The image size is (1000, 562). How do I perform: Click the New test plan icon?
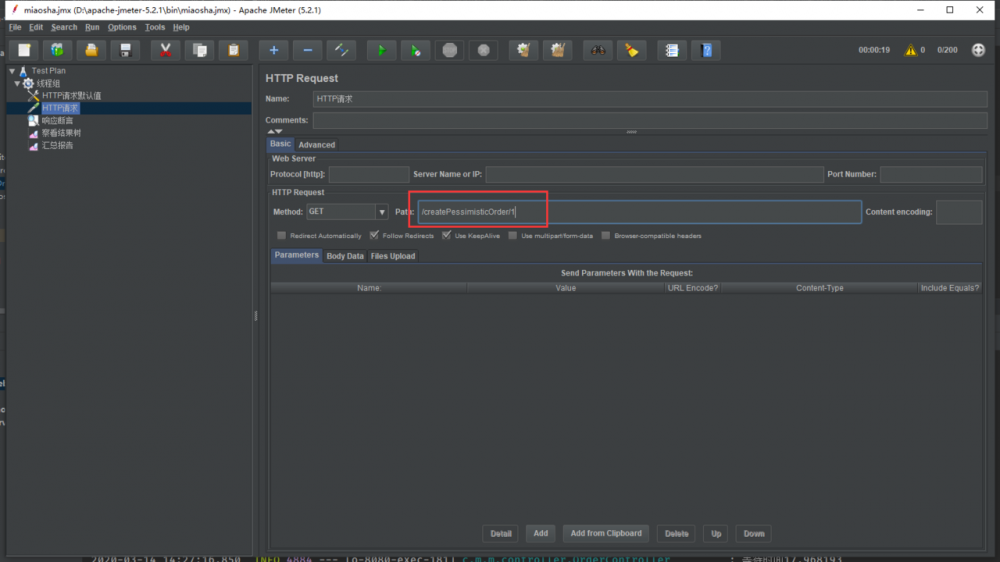(x=24, y=50)
